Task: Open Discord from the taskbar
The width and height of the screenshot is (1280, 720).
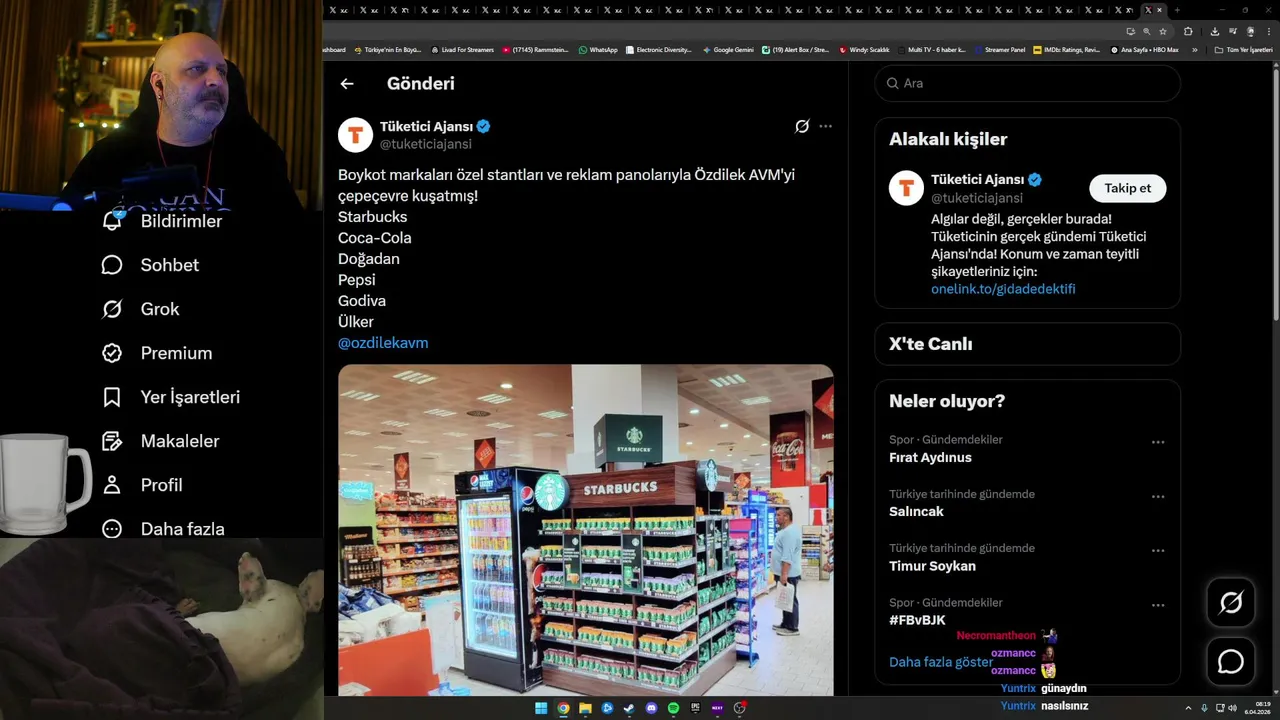Action: pyautogui.click(x=651, y=708)
